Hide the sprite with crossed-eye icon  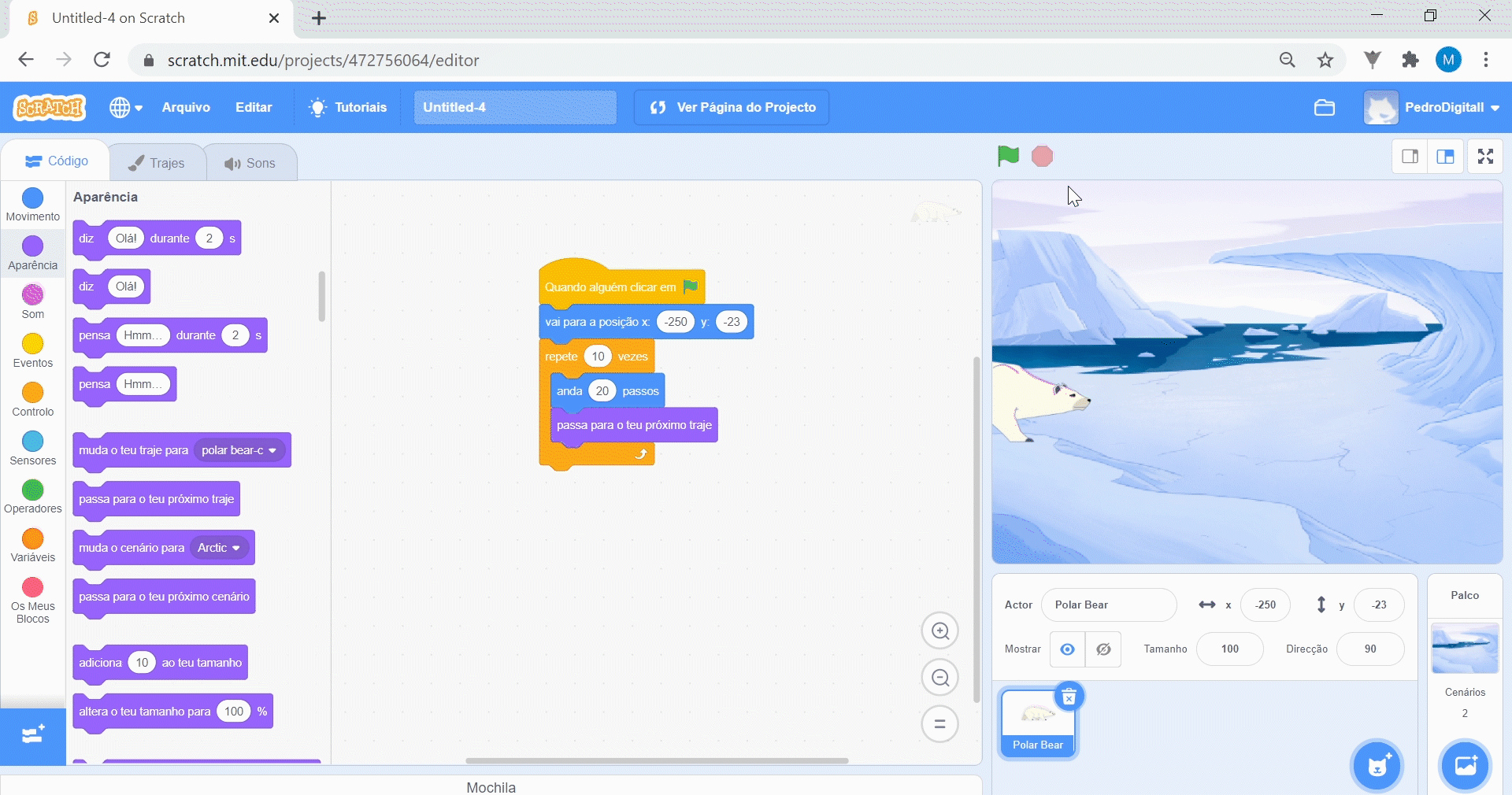[1103, 649]
